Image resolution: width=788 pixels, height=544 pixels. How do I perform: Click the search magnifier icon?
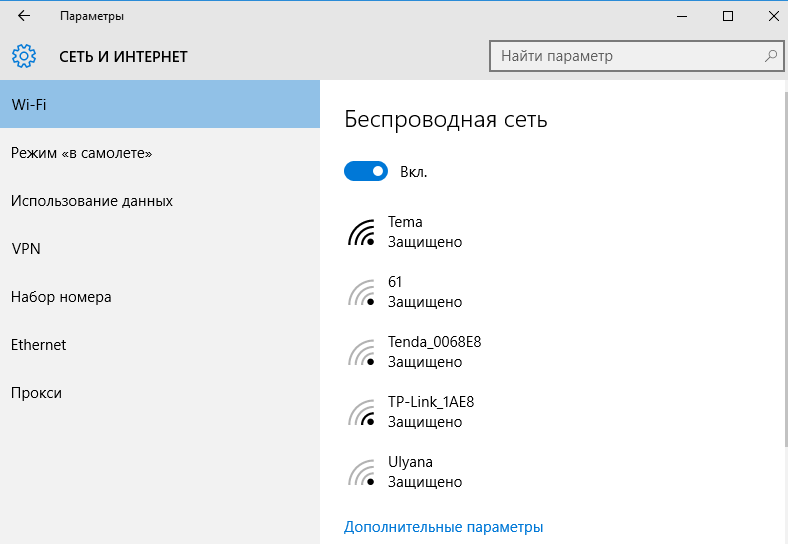(x=771, y=56)
